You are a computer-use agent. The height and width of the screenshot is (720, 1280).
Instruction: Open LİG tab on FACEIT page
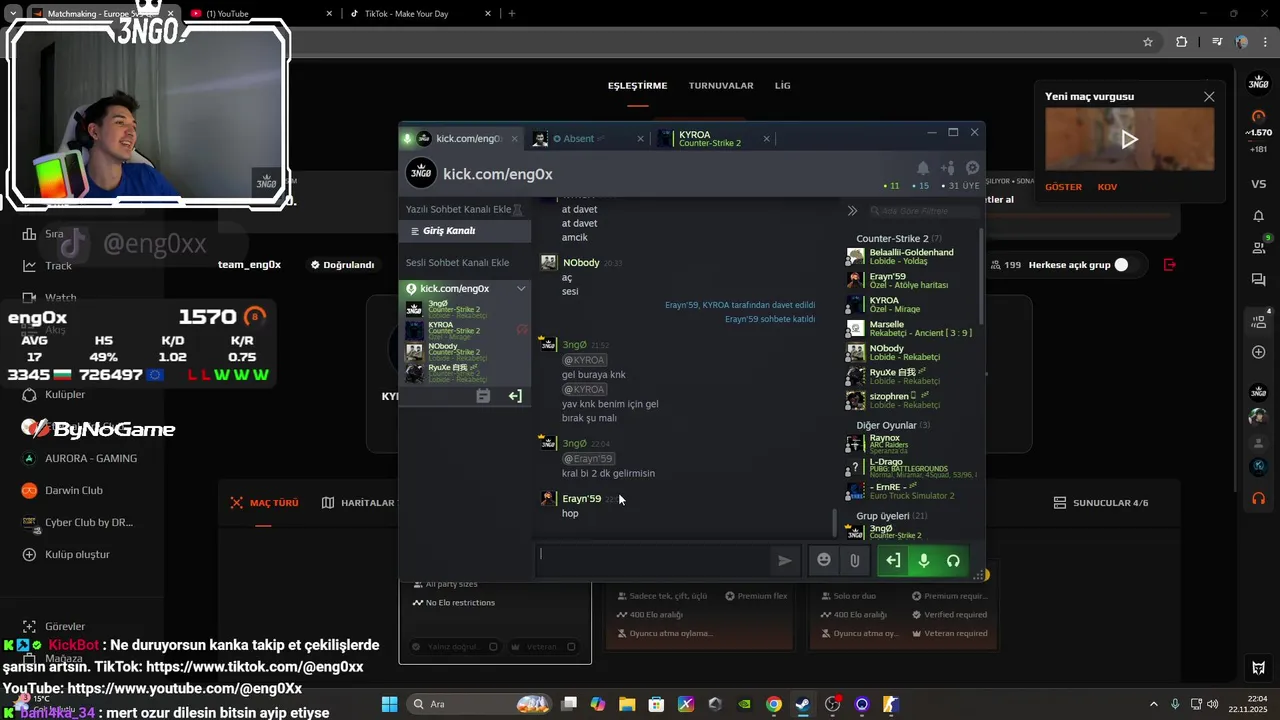point(783,86)
